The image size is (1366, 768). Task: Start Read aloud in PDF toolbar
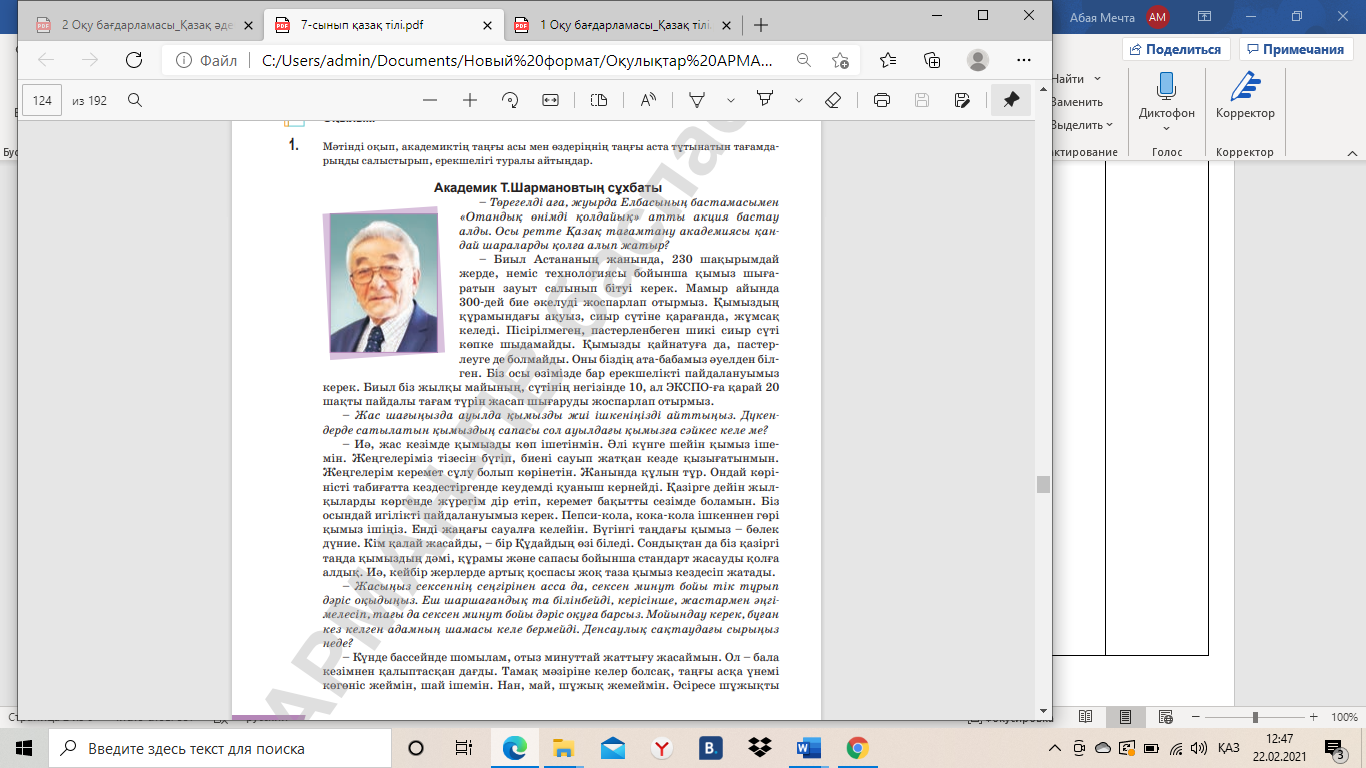click(x=649, y=100)
